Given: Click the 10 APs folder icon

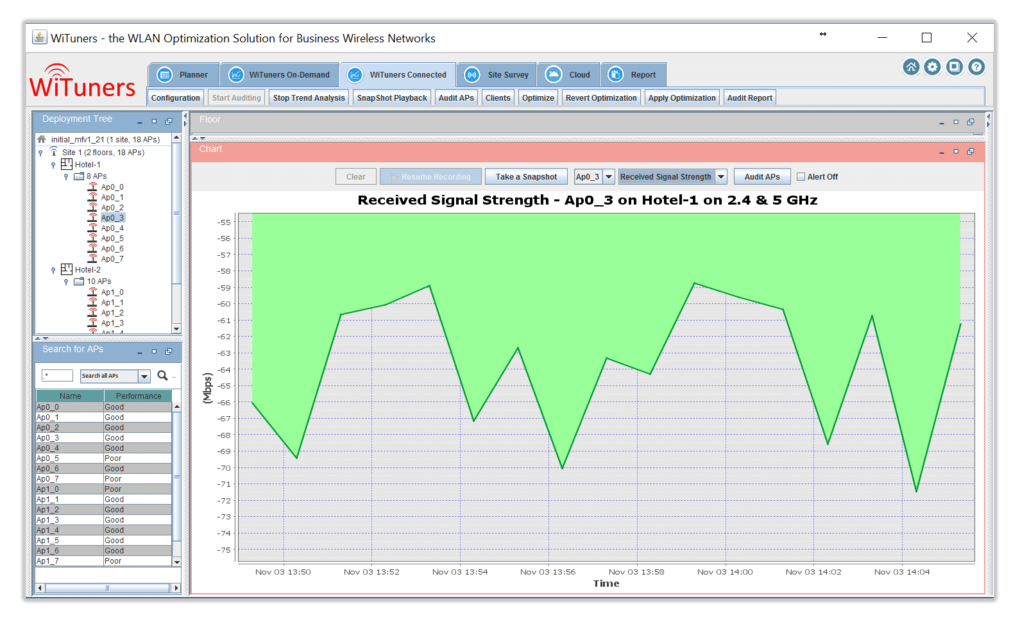Looking at the screenshot, I should tap(79, 281).
